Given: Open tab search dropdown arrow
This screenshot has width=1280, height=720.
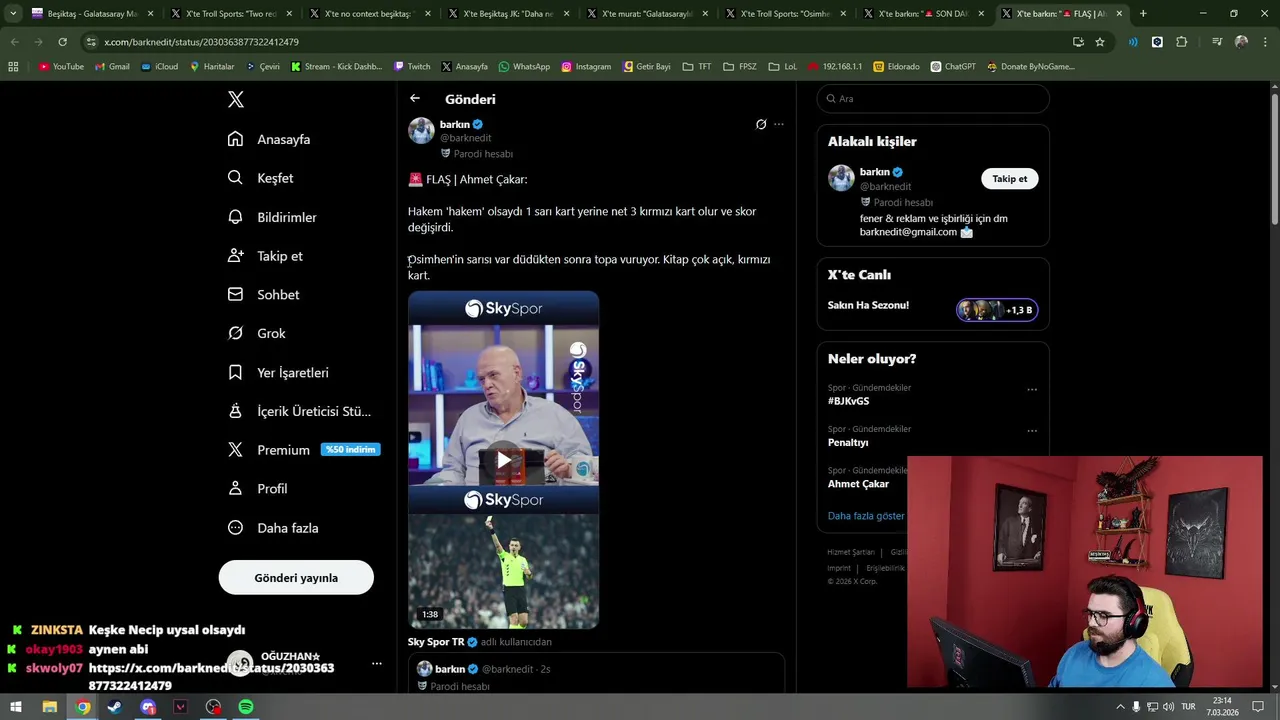Looking at the screenshot, I should (x=13, y=14).
